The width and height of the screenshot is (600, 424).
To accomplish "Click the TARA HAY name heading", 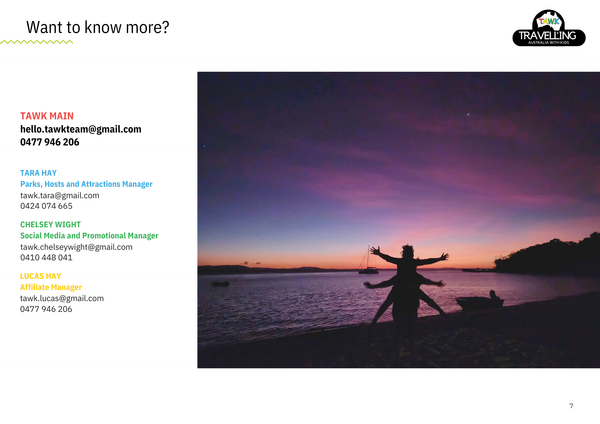I will 38,173.
